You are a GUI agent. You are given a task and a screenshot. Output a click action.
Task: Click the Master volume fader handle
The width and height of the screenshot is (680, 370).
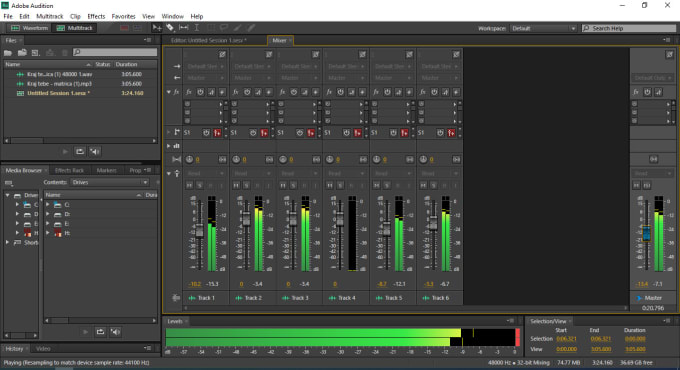pyautogui.click(x=647, y=233)
